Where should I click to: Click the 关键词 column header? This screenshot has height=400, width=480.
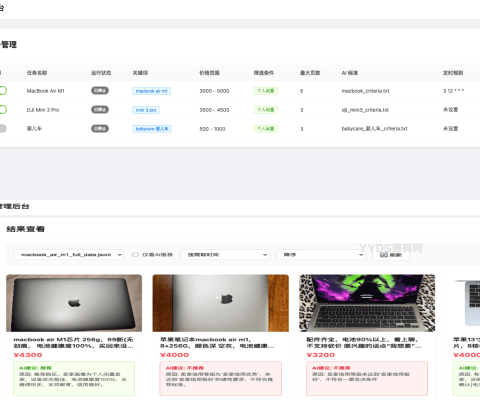(x=140, y=73)
